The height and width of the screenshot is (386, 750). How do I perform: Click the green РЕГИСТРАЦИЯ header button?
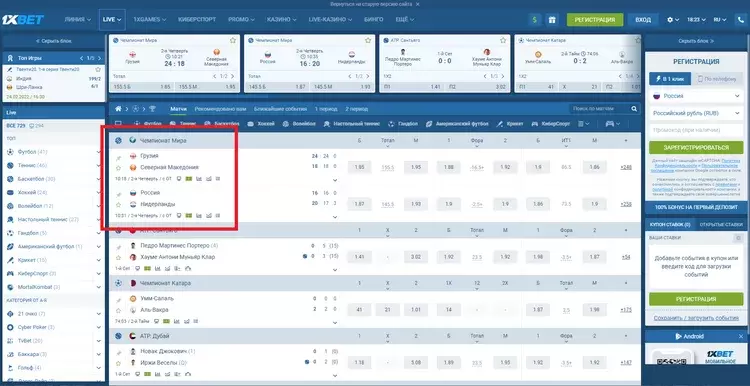click(x=595, y=20)
